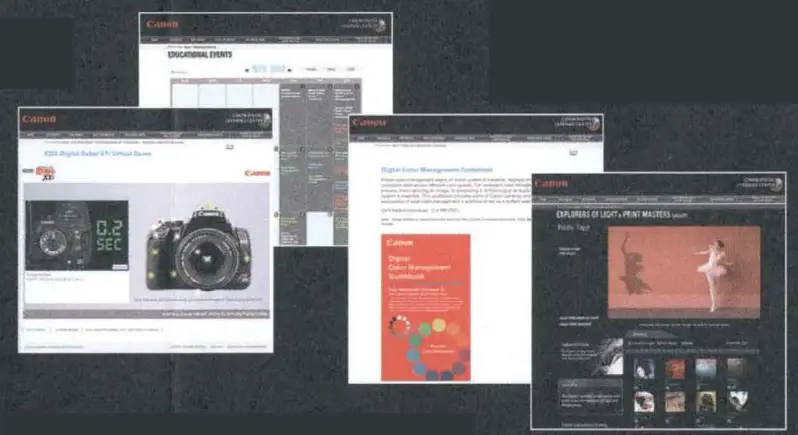Open fourth gallery thumbnail in bottom row
The height and width of the screenshot is (435, 798).
(737, 401)
